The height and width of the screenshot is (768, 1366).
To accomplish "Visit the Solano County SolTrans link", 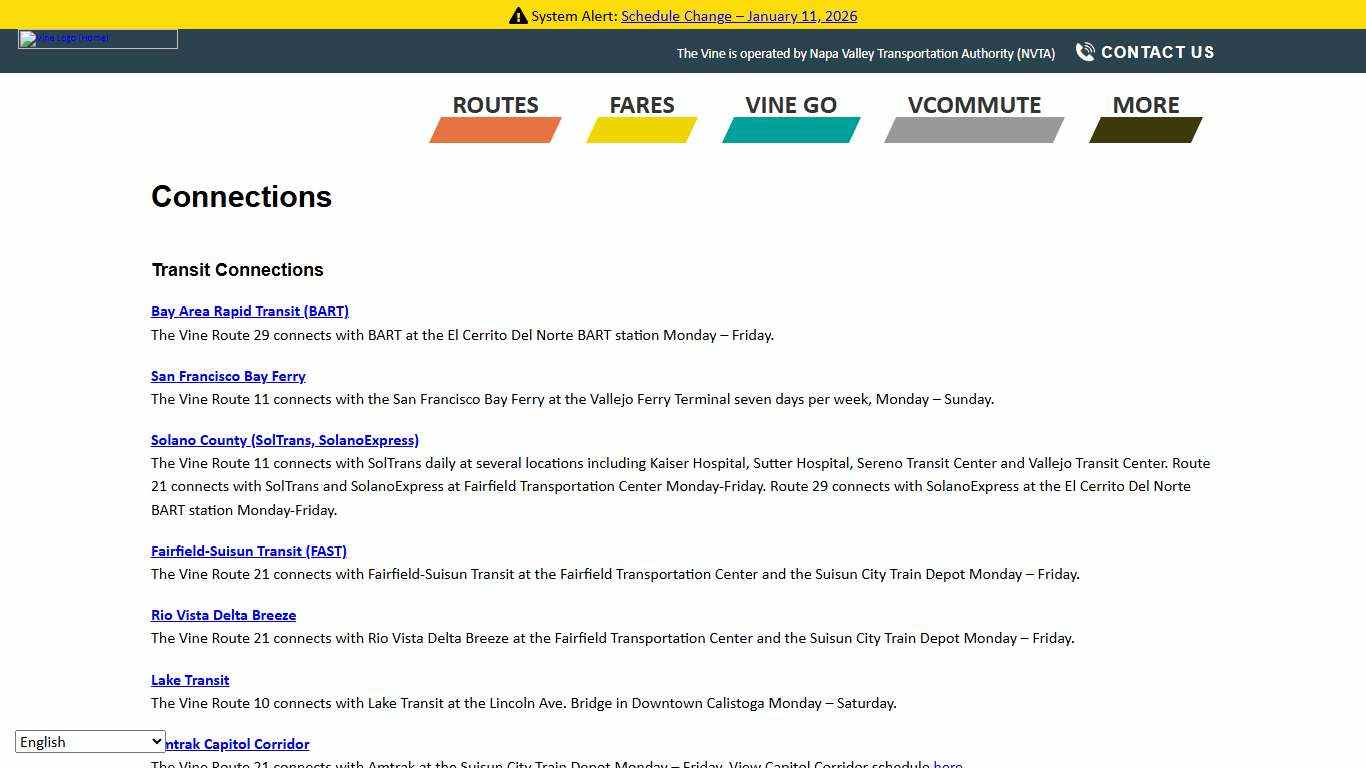I will (285, 440).
